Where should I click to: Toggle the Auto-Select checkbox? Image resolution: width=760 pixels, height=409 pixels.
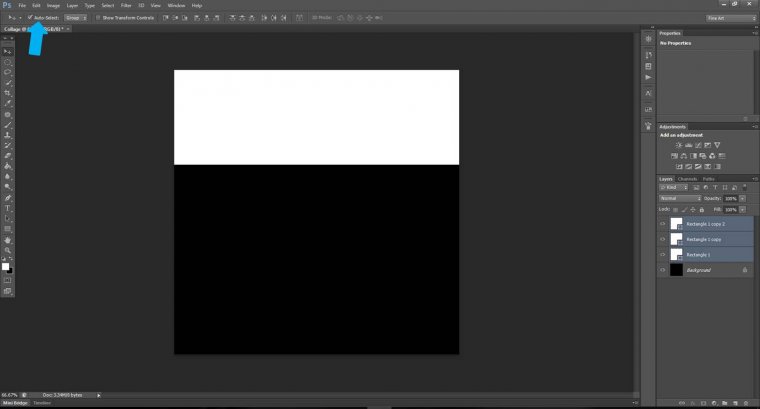click(x=30, y=17)
